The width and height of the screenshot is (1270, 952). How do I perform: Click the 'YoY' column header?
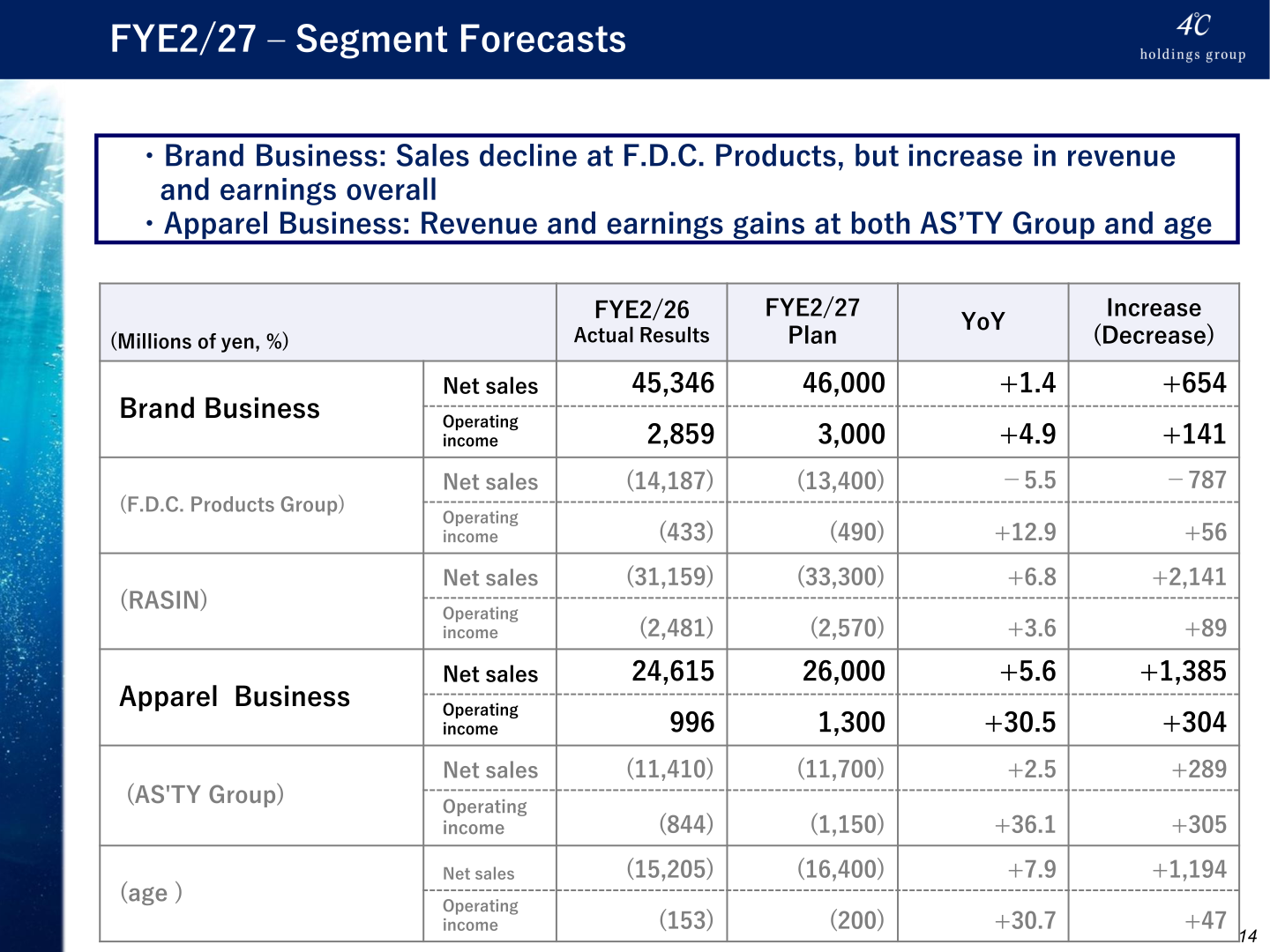982,322
